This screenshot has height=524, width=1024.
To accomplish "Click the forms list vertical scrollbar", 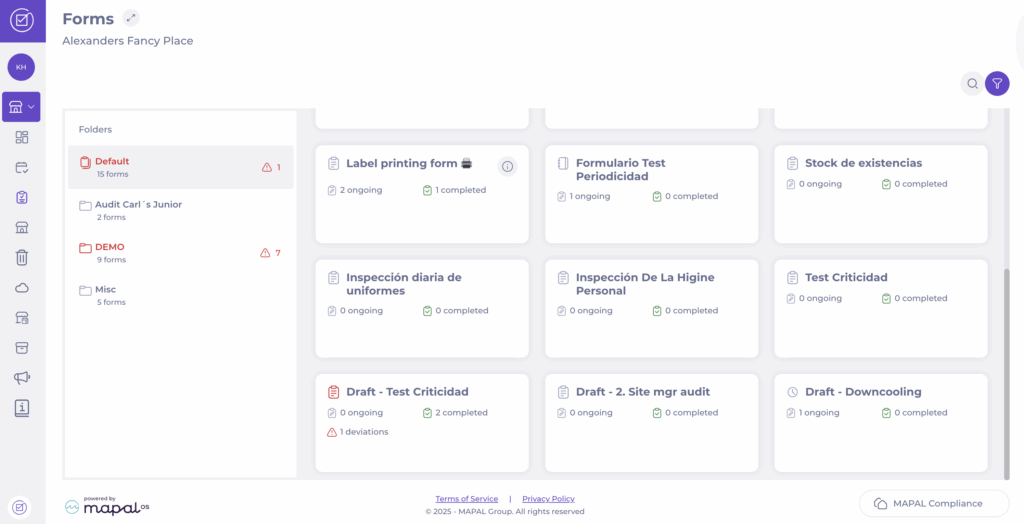I will pos(1006,370).
